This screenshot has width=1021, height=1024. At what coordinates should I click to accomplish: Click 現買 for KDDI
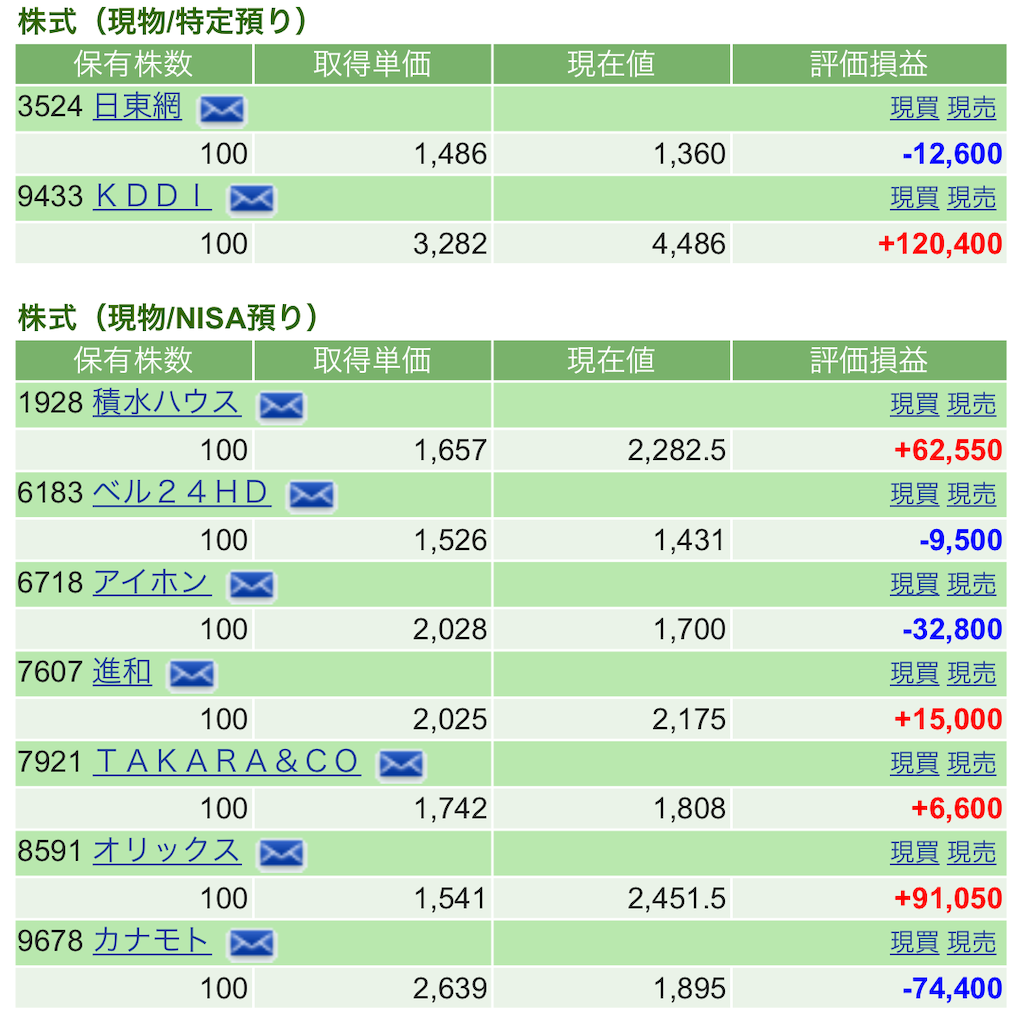click(914, 199)
